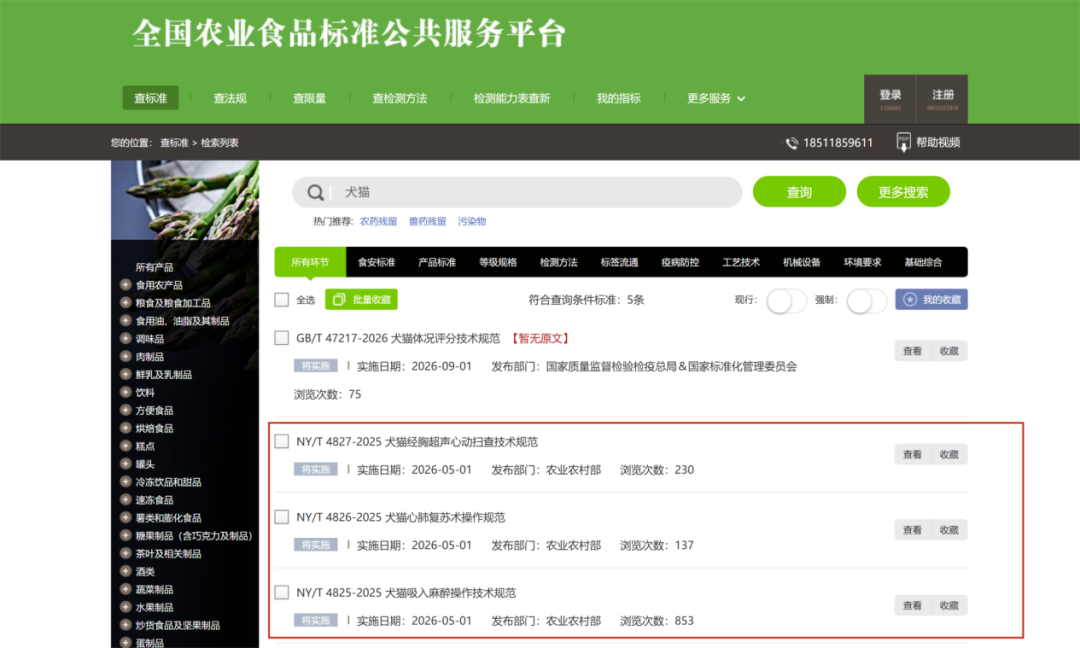Click the plus icon beside 饮料

[126, 392]
